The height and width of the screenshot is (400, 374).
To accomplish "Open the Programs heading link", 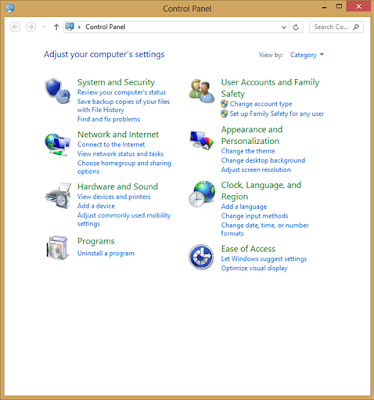I will pos(96,241).
